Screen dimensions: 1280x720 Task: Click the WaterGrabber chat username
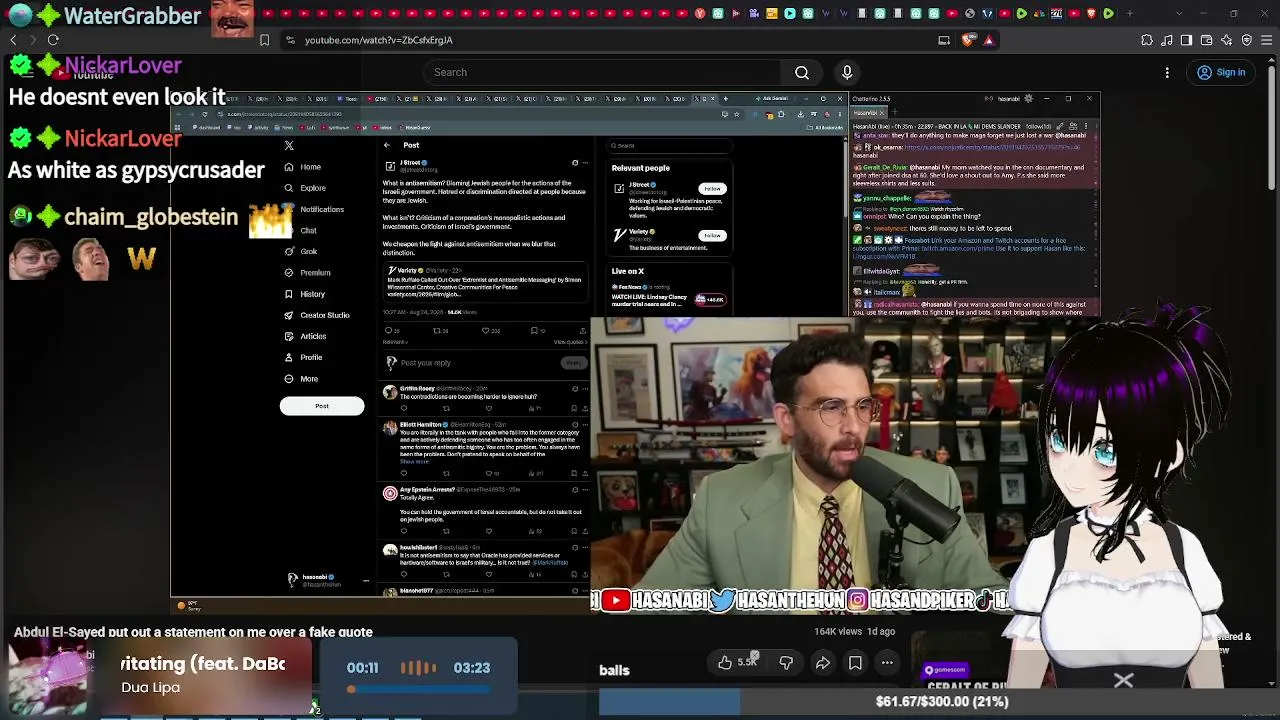point(132,16)
